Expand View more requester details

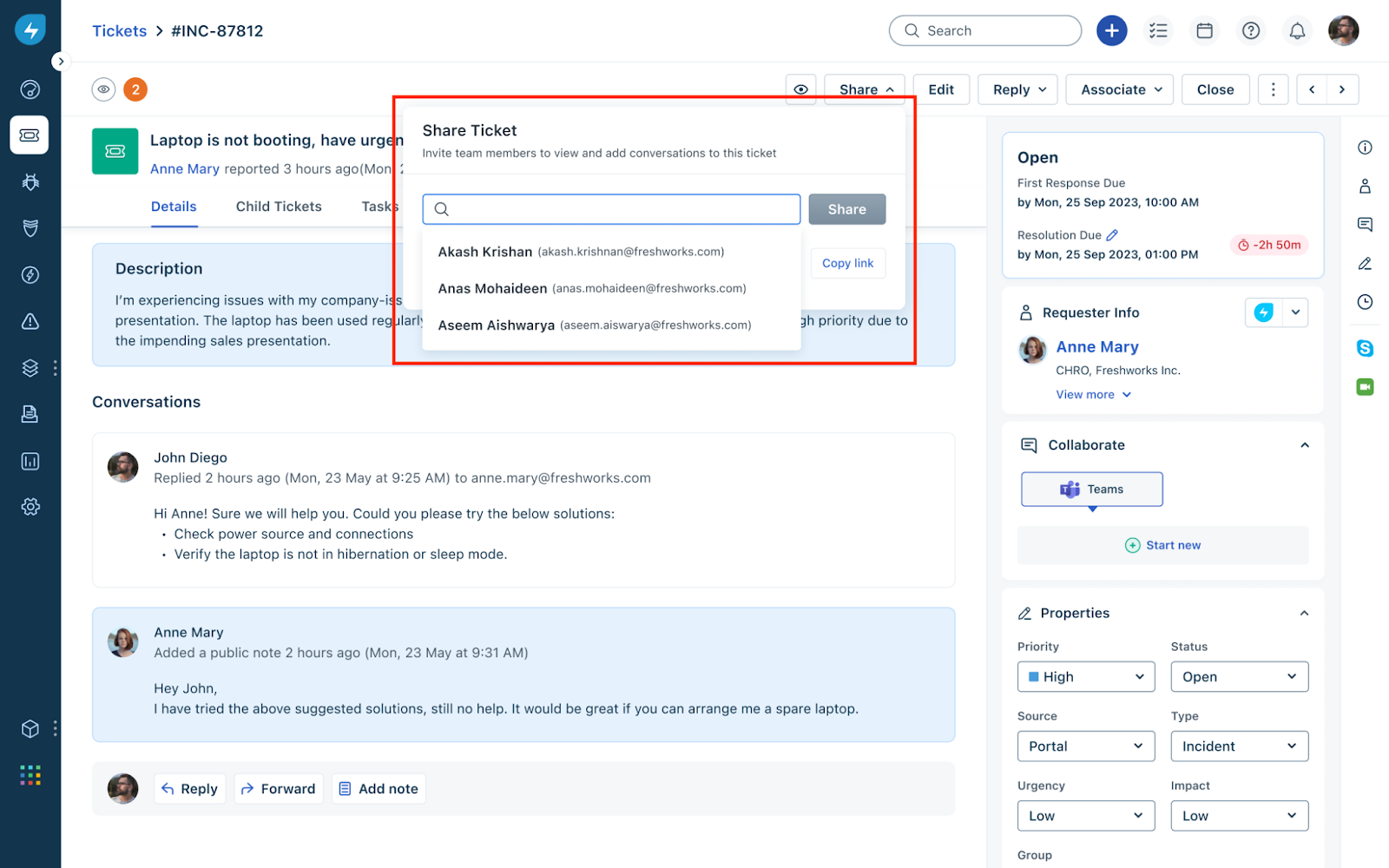[1094, 395]
